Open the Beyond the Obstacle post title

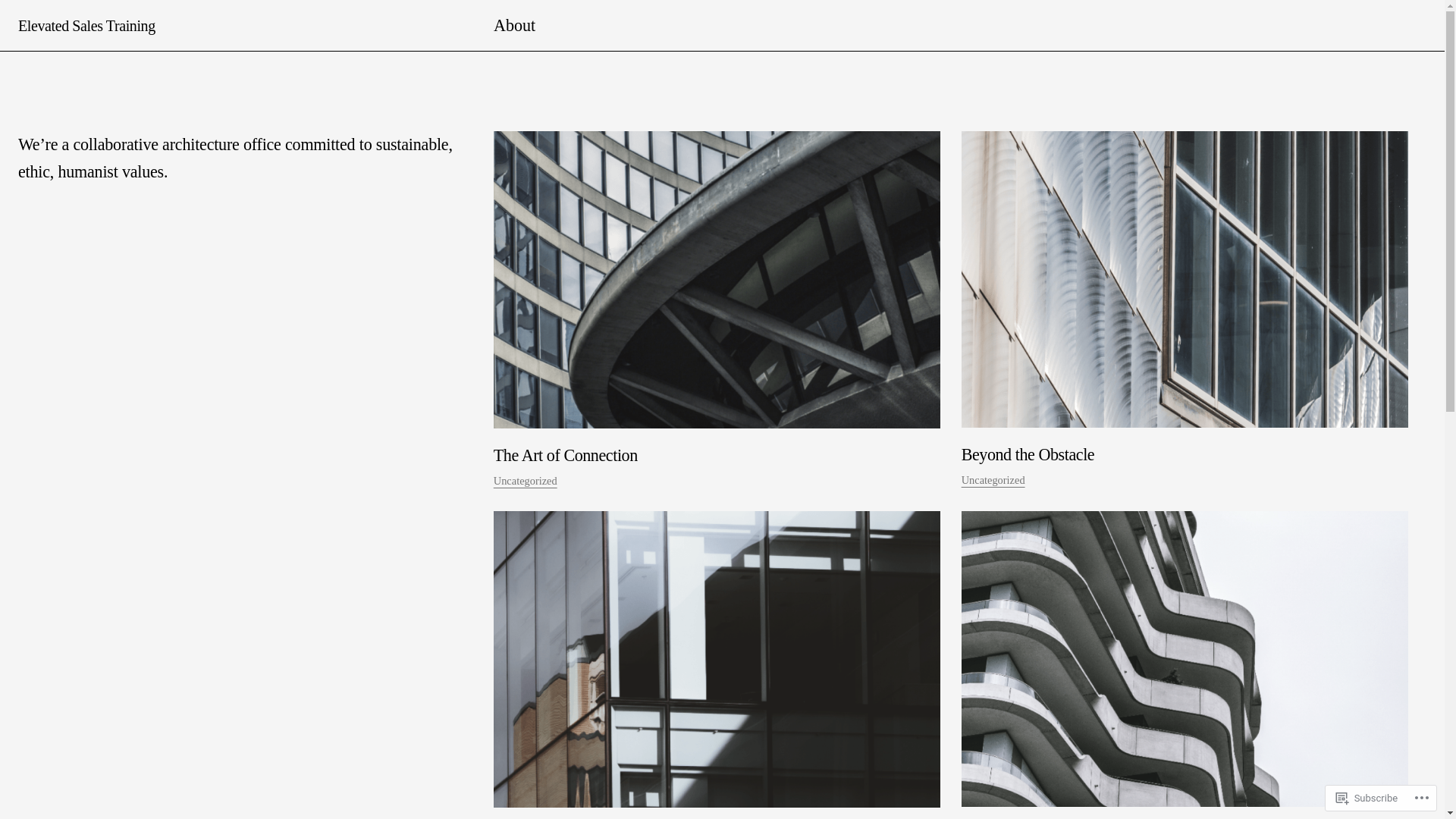coord(1028,454)
